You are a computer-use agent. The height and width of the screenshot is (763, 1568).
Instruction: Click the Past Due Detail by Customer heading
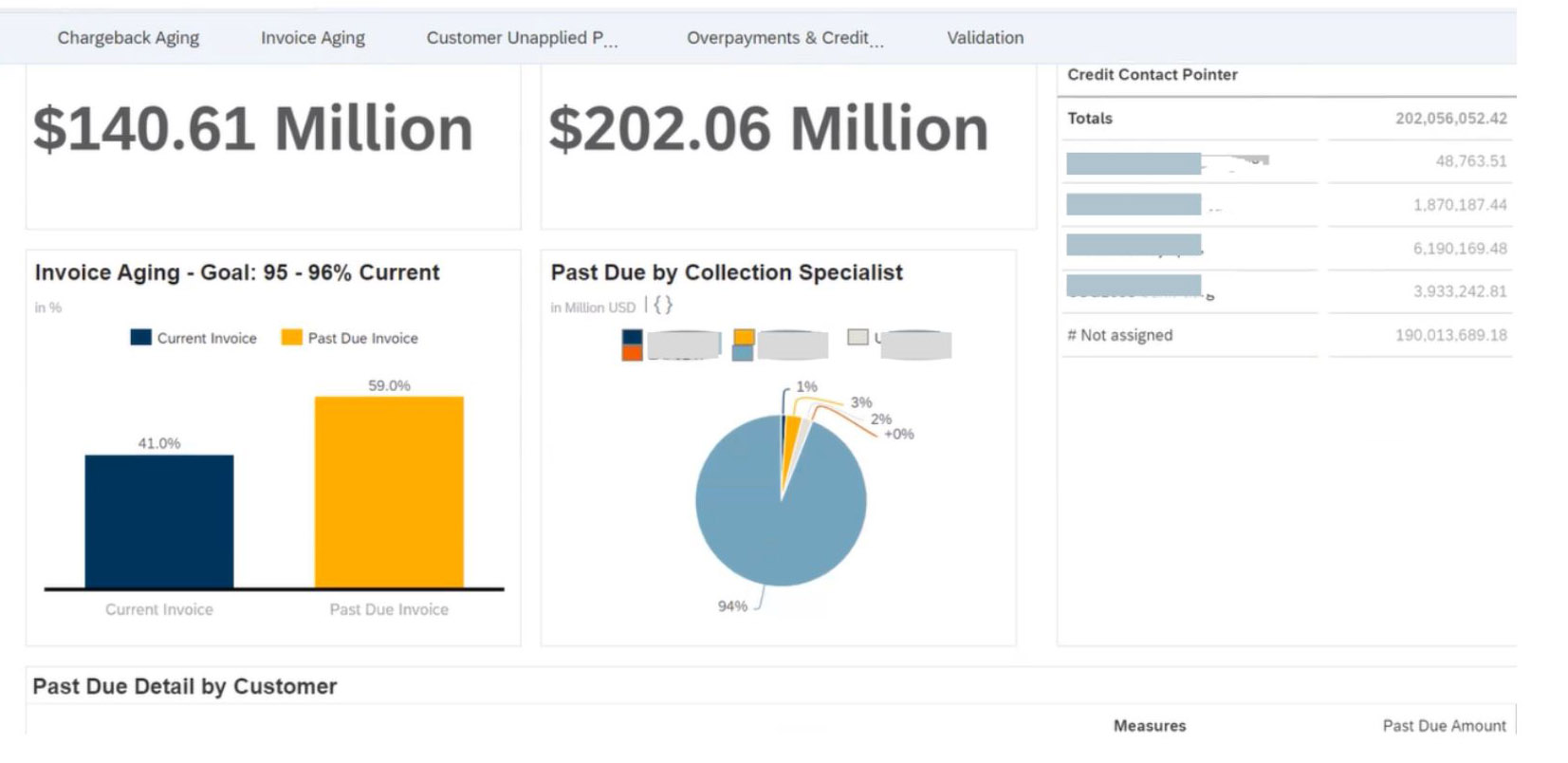(x=185, y=686)
